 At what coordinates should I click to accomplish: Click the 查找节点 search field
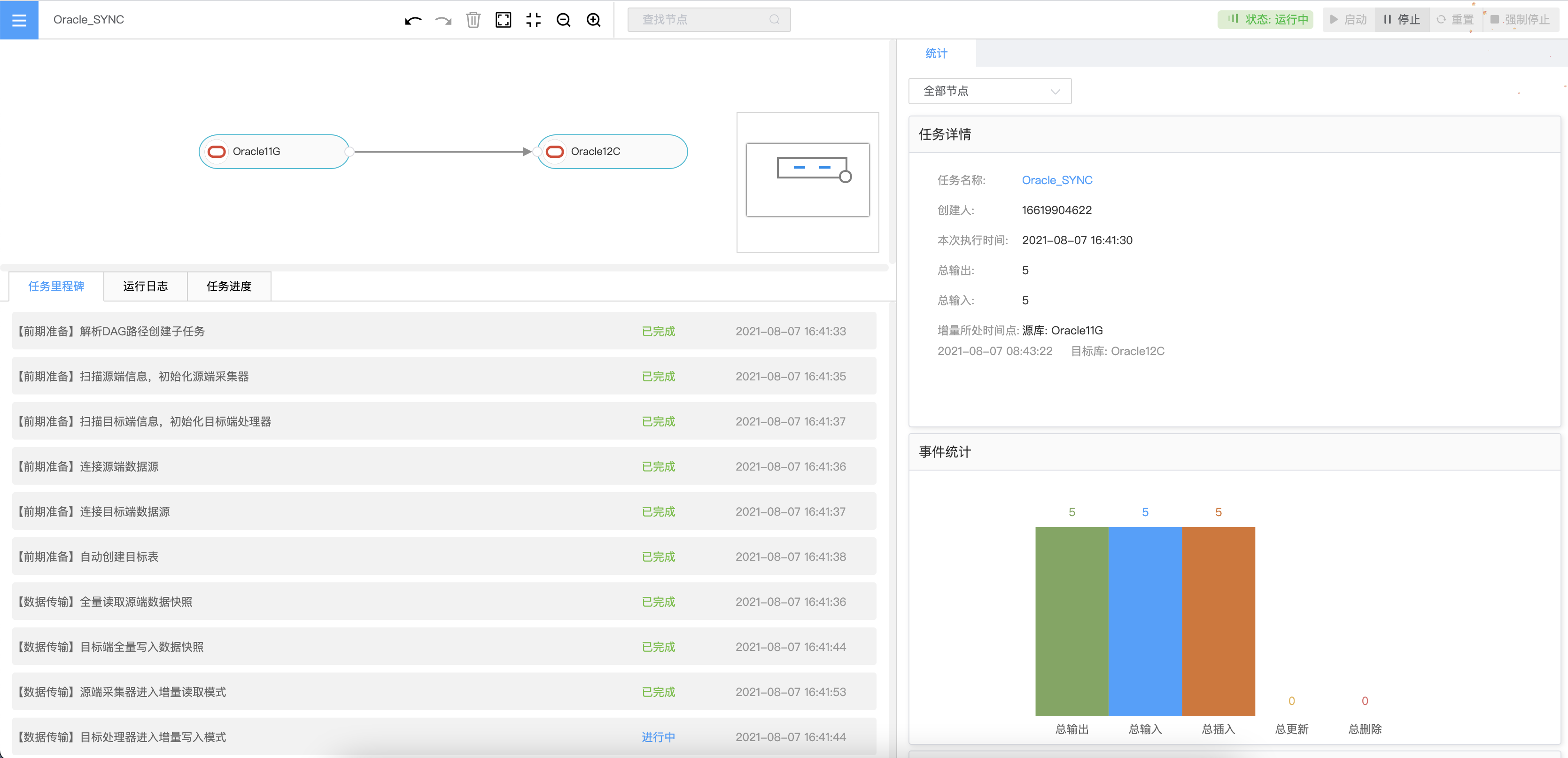point(700,19)
